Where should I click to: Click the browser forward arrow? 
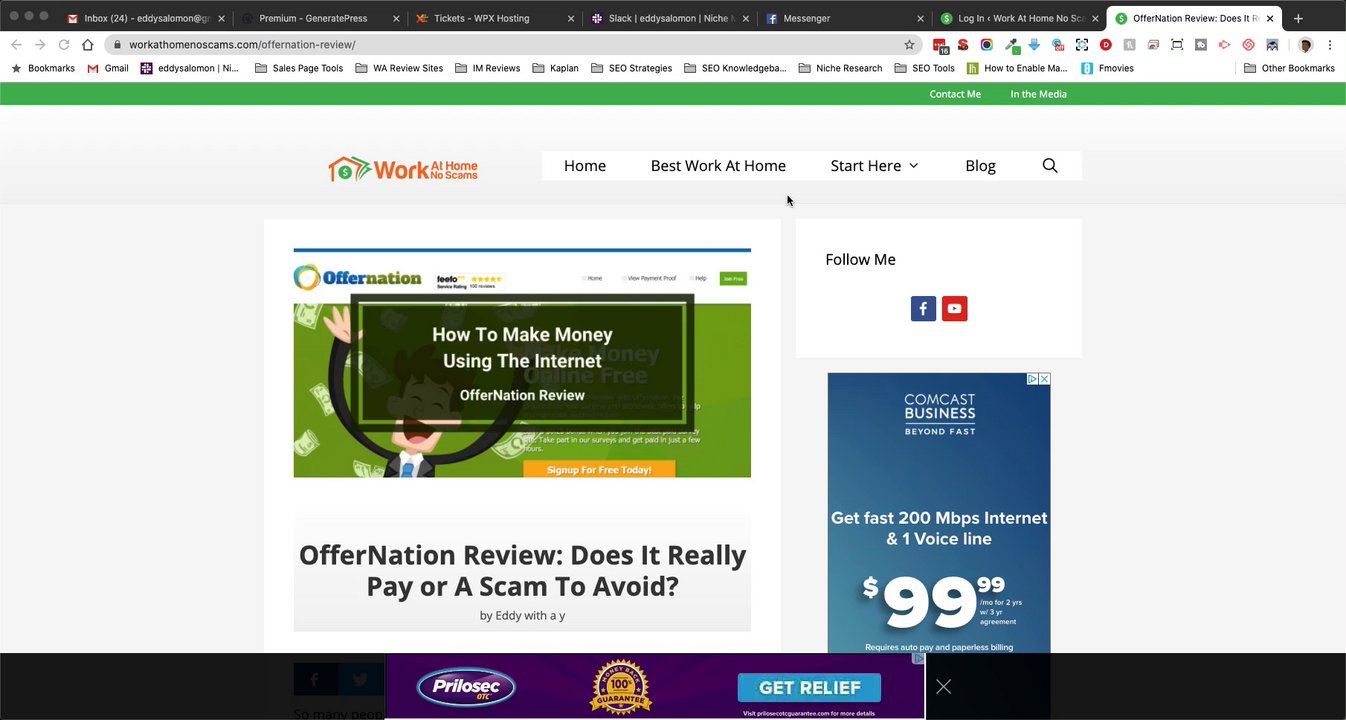[x=40, y=45]
